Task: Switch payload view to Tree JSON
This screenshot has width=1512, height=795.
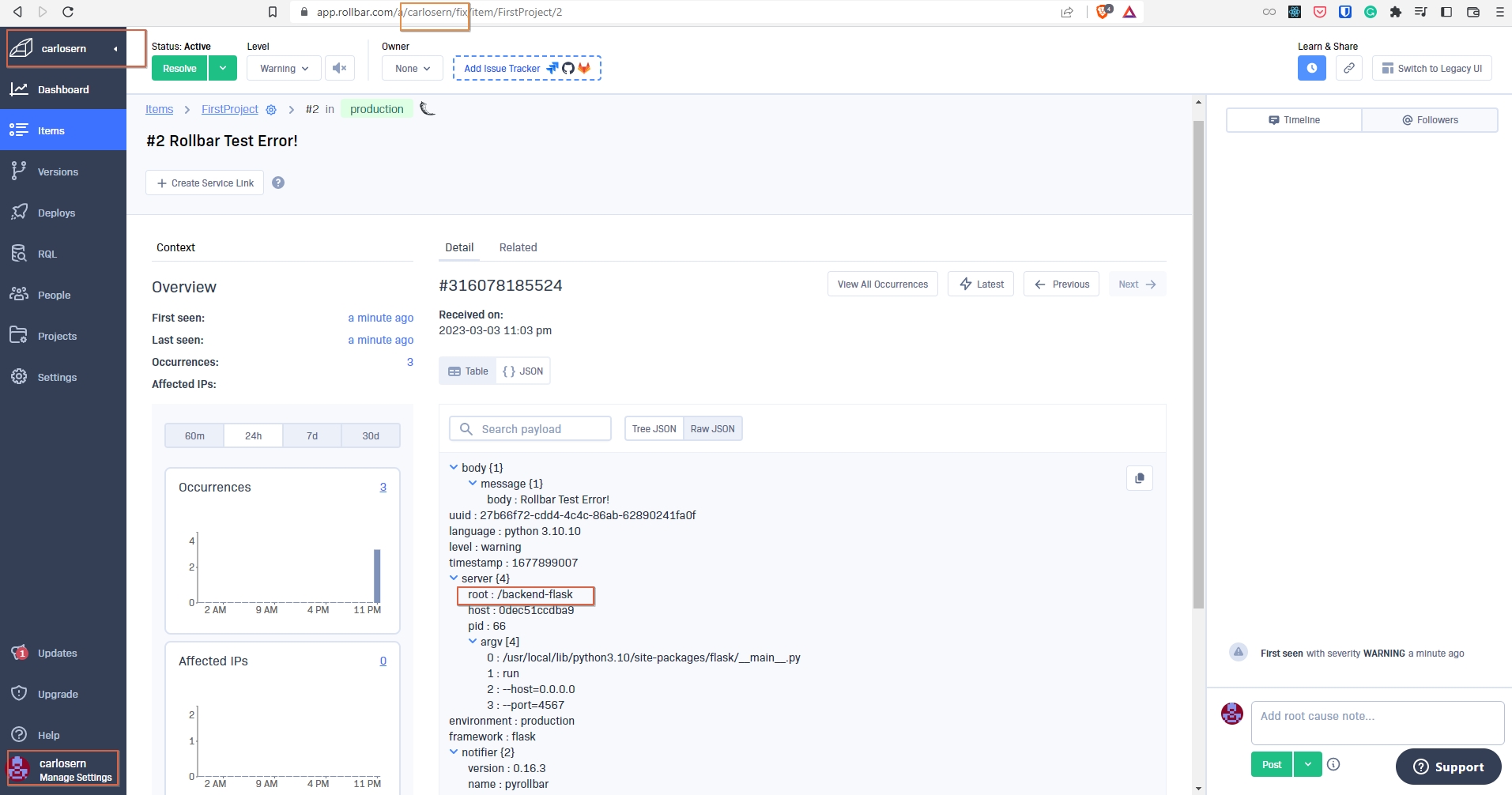Action: coord(653,428)
